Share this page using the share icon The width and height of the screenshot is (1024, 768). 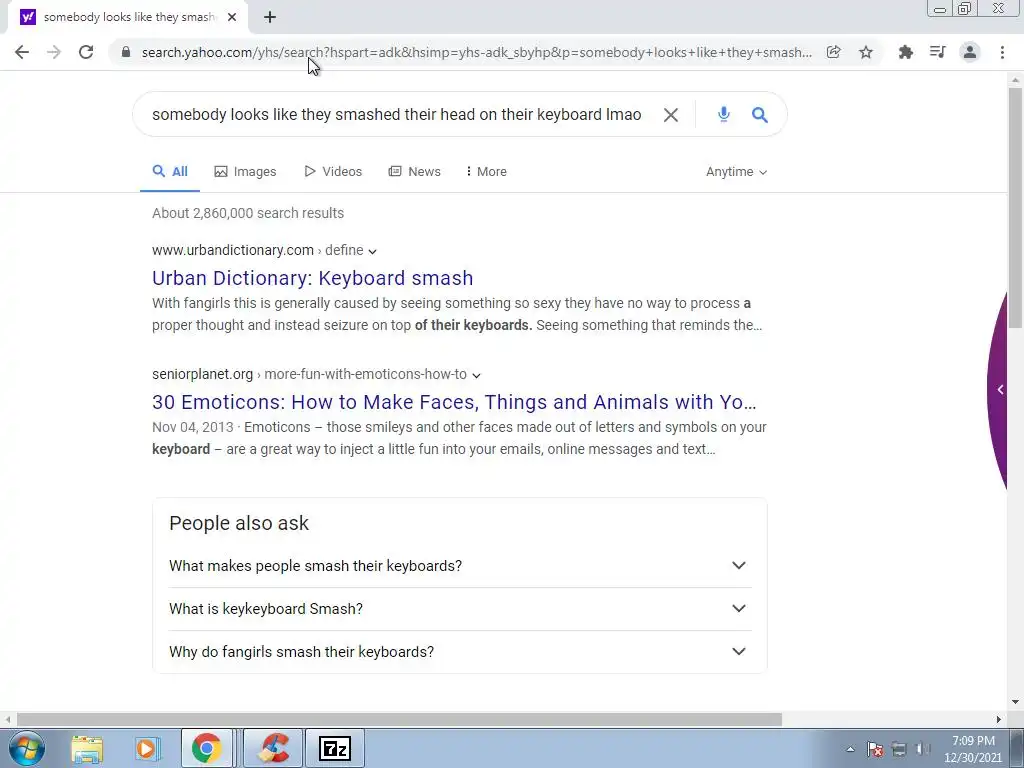click(x=833, y=52)
